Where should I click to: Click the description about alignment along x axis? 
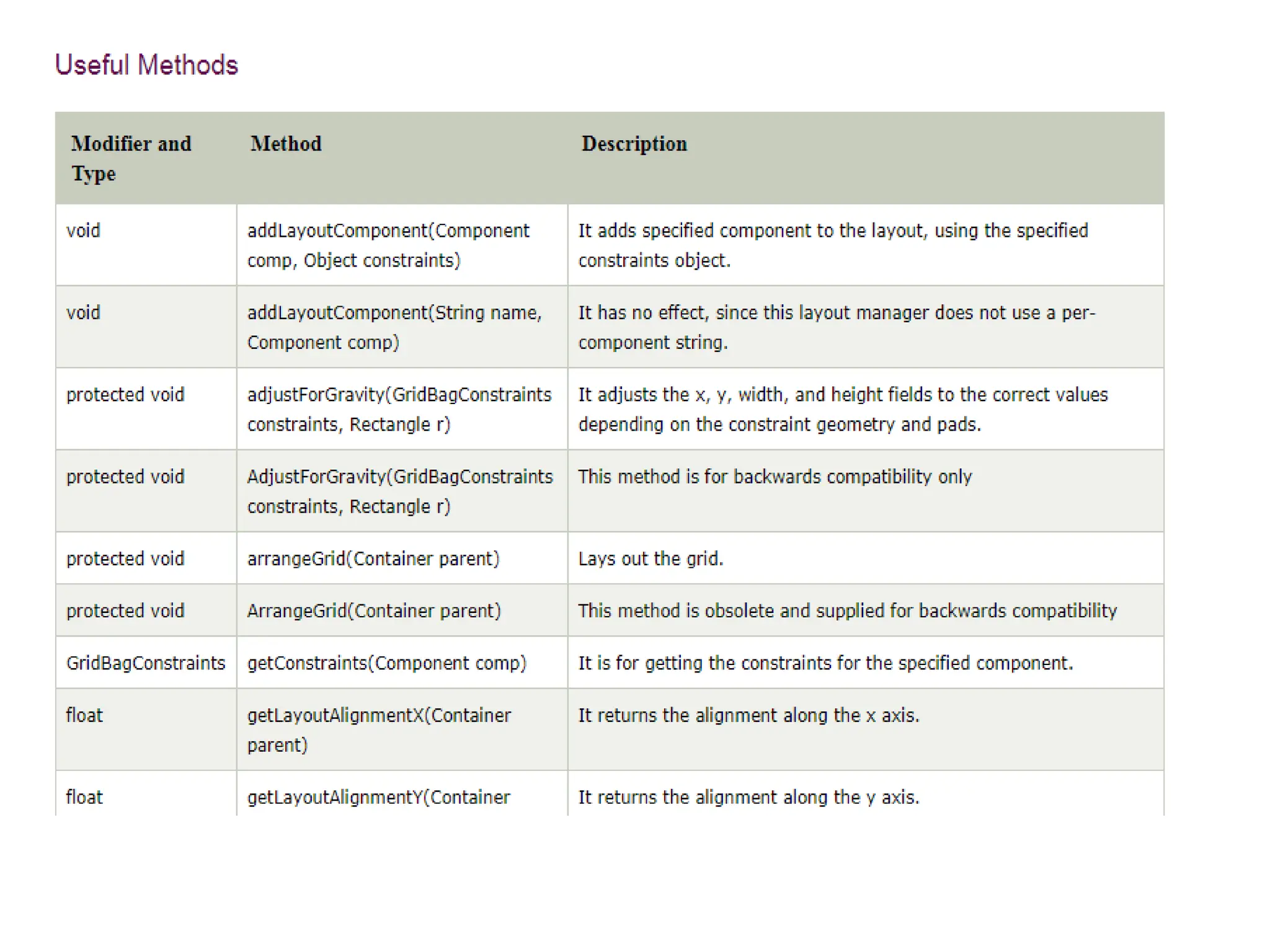tap(748, 715)
